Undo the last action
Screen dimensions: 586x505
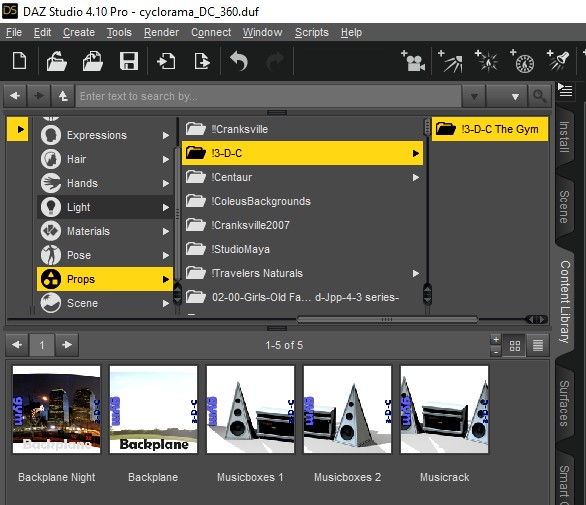[x=239, y=61]
